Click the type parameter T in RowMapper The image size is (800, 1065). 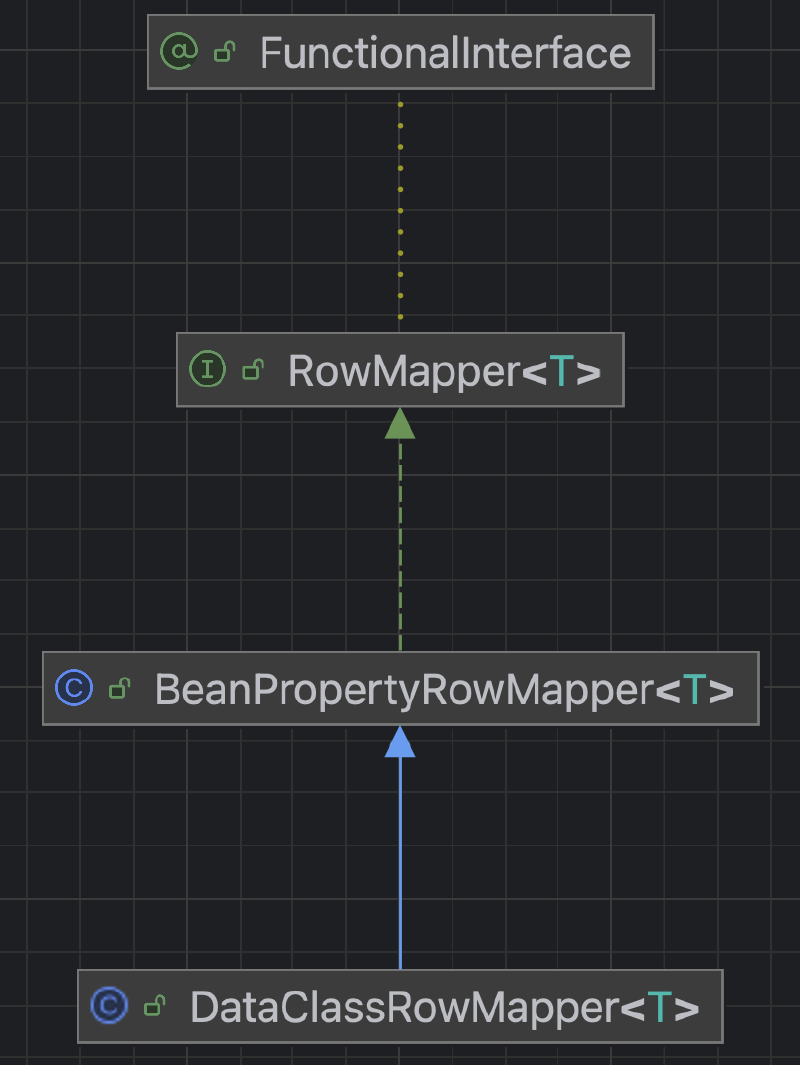[x=561, y=372]
